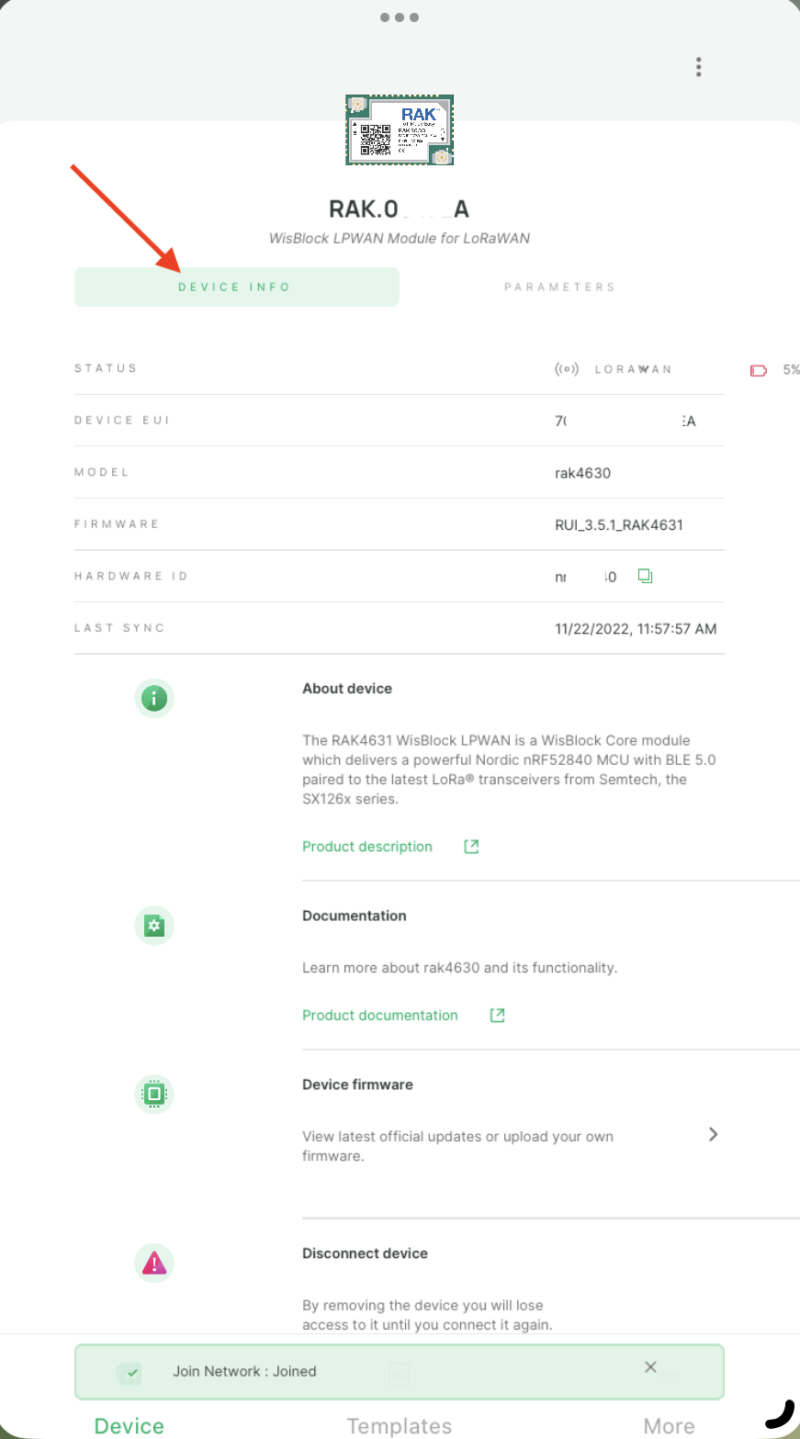This screenshot has width=800, height=1439.
Task: Open the three-dot overflow menu
Action: pyautogui.click(x=698, y=66)
